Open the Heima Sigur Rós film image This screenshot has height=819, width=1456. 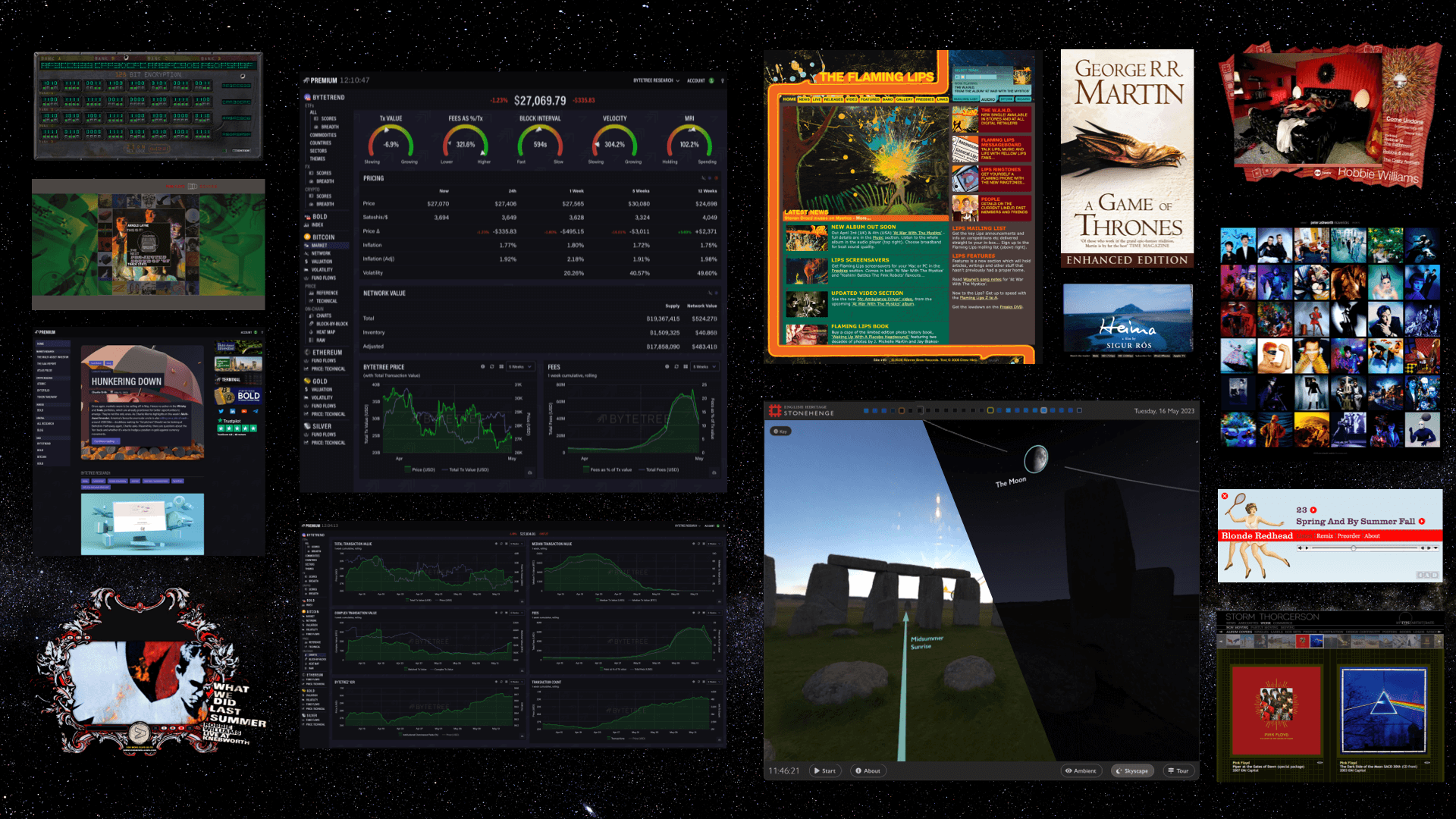pyautogui.click(x=1128, y=318)
